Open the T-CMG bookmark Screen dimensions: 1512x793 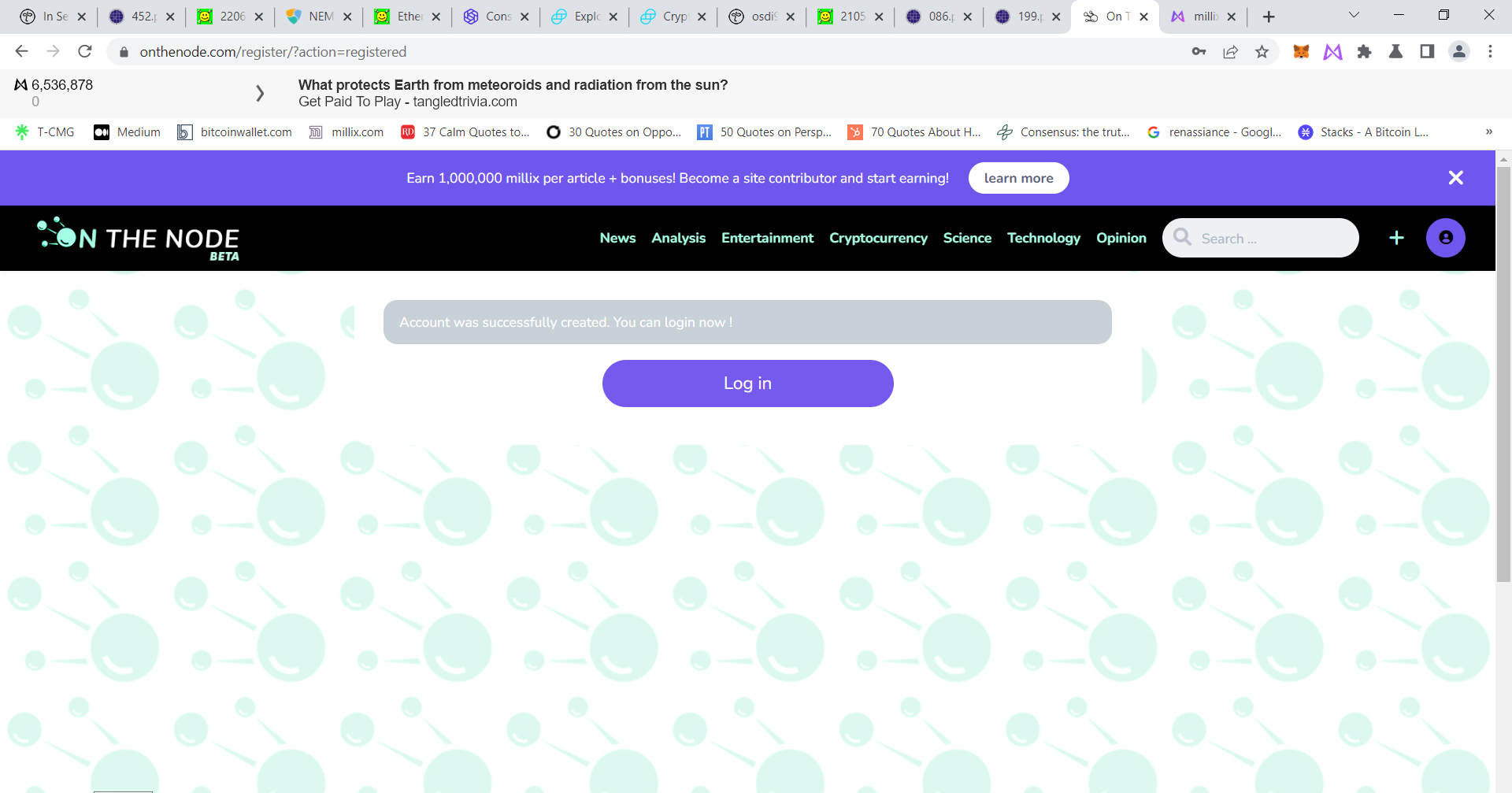coord(45,132)
